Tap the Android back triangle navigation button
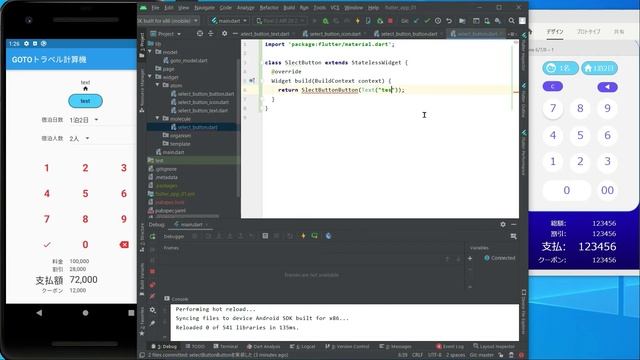 (x=39, y=313)
